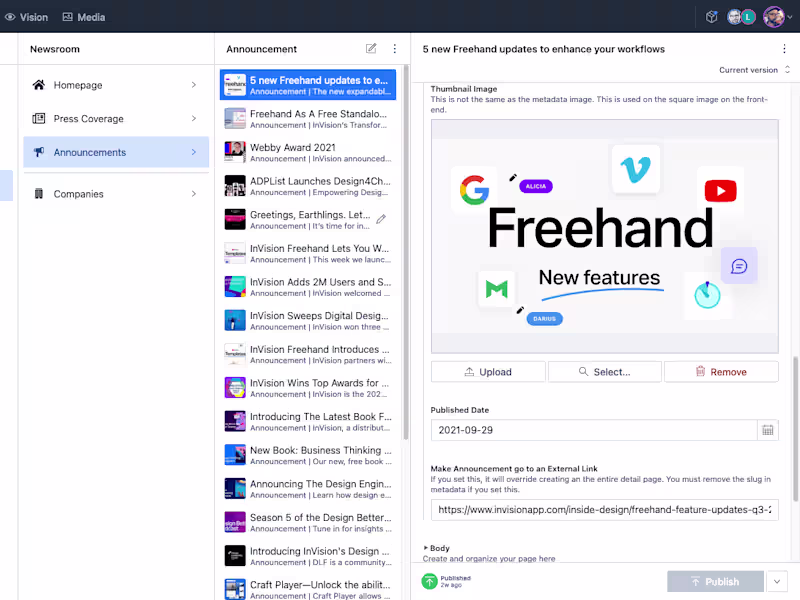Open 'Freehand As A Free Standalo...' announcement
Viewport: 800px width, 600px height.
coord(308,118)
